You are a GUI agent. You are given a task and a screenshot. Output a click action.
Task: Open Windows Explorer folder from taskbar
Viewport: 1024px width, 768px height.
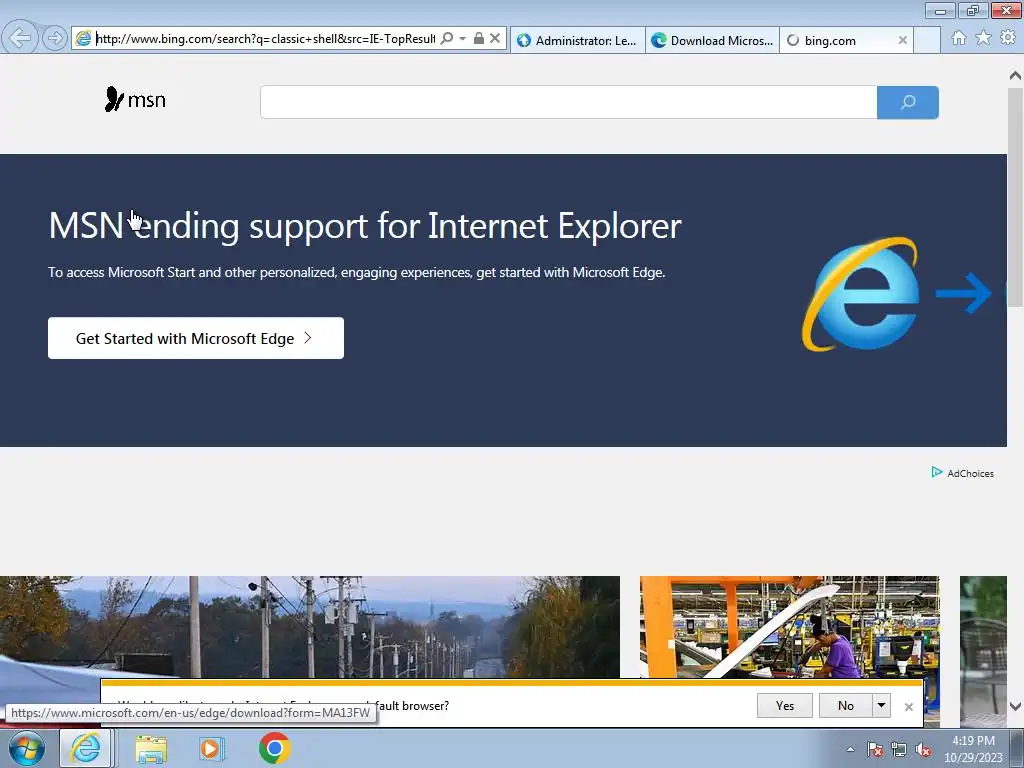(151, 748)
